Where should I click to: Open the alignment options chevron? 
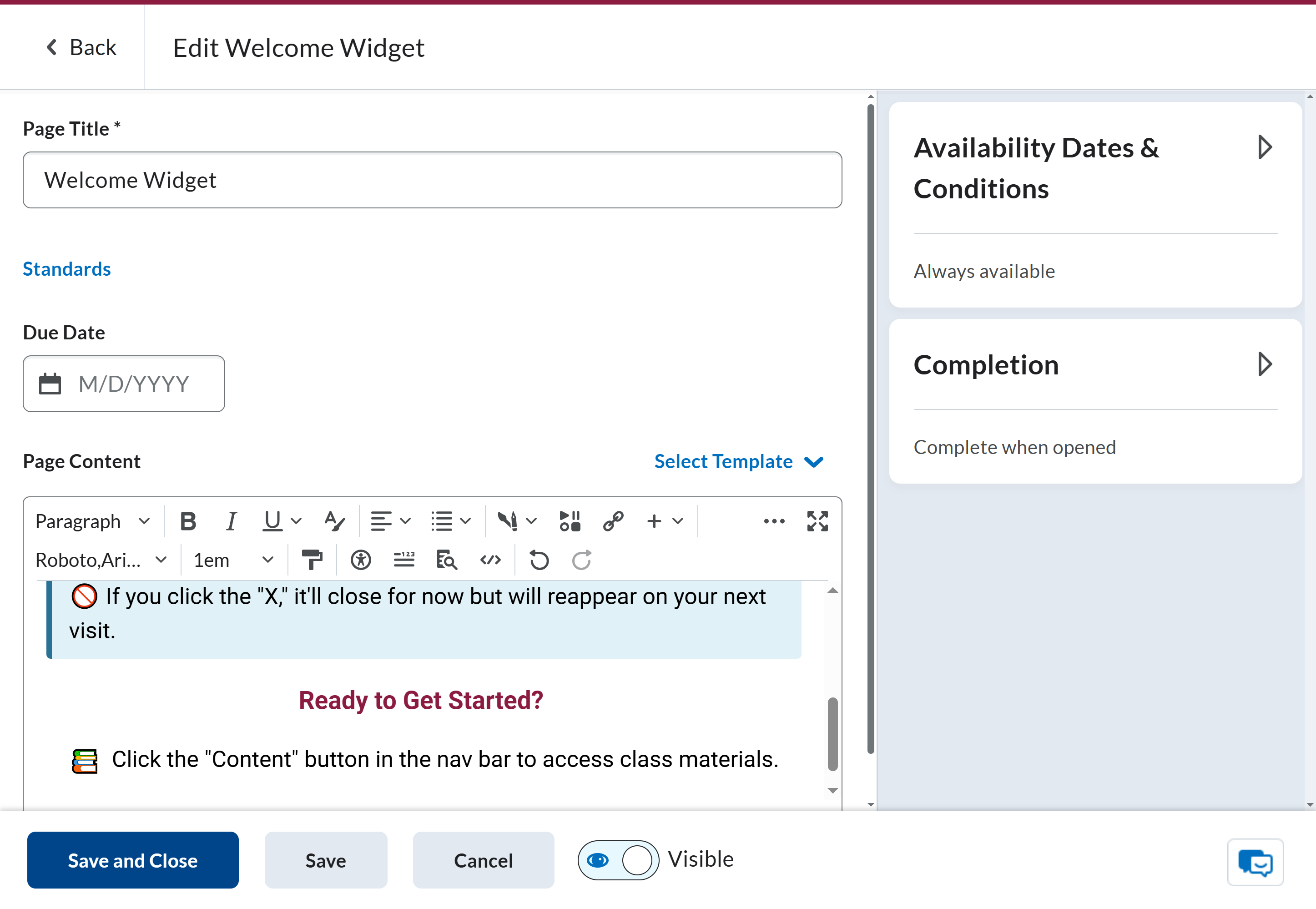pos(405,521)
